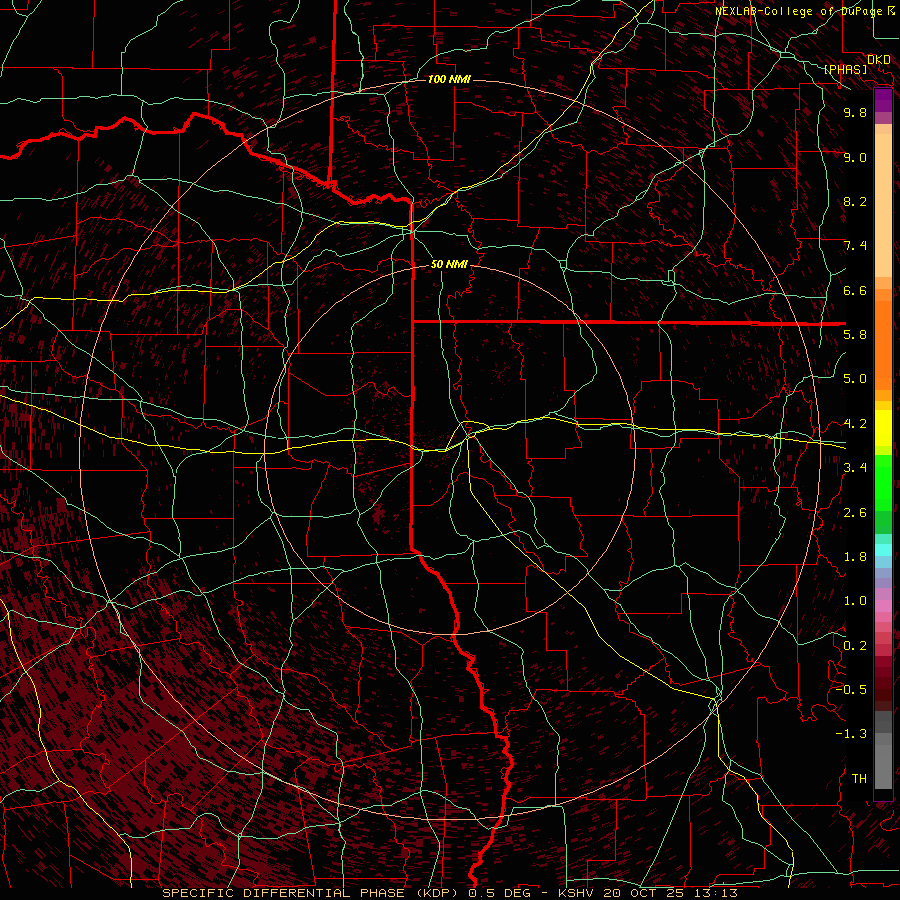Viewport: 900px width, 900px height.
Task: Pick the cyan segment of the color bar
Action: (883, 550)
